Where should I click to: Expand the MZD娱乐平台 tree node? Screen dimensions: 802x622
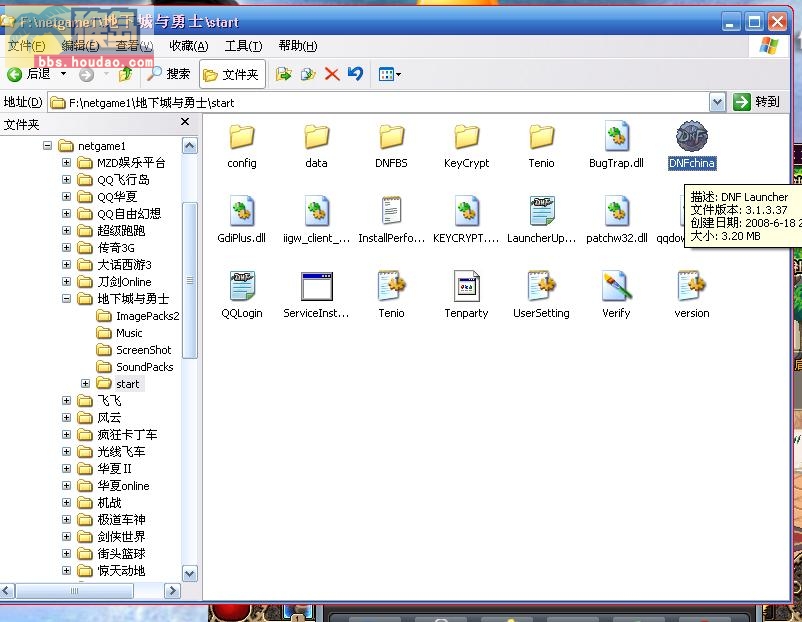click(x=66, y=163)
